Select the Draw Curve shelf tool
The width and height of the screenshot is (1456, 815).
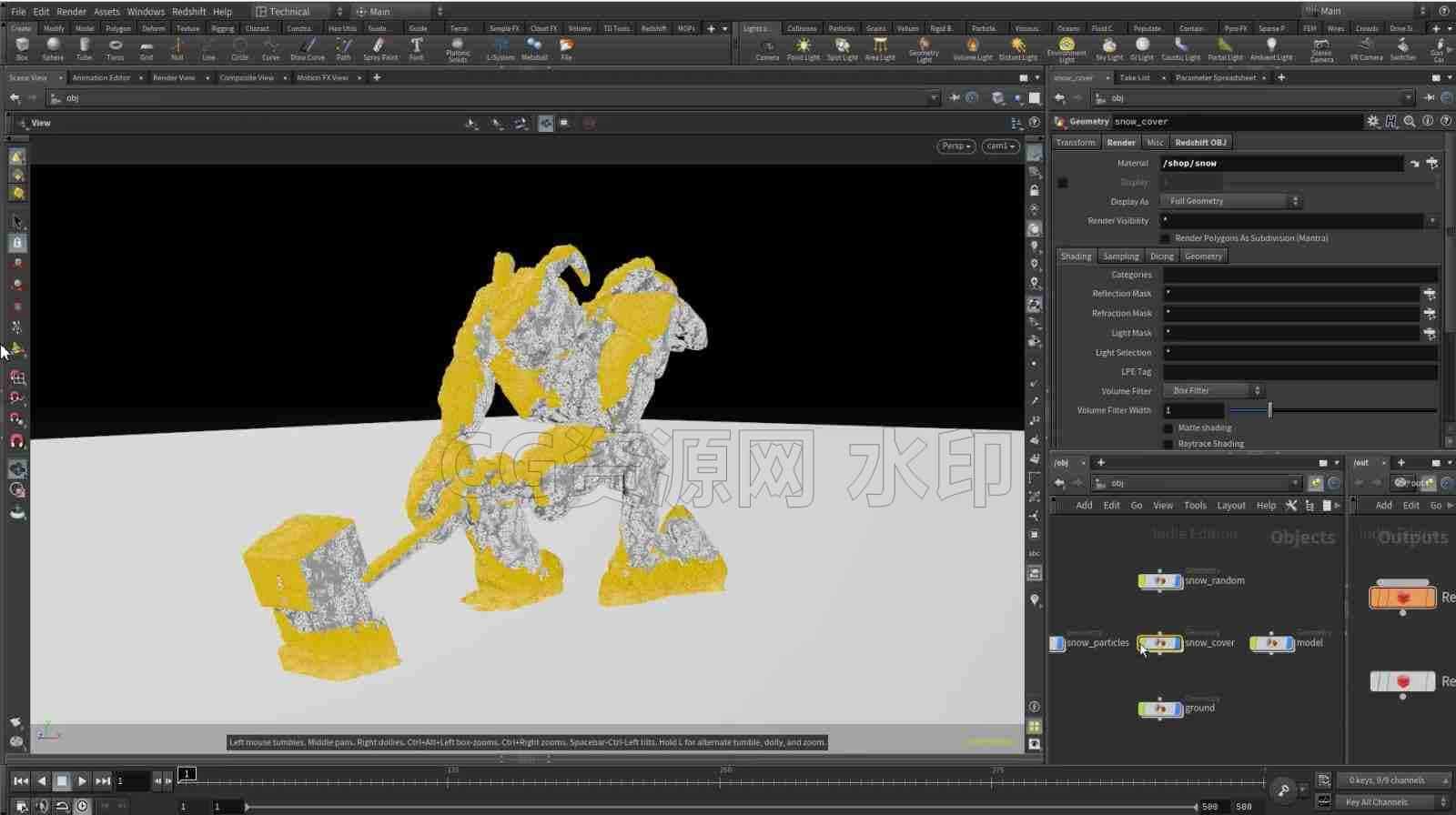coord(308,48)
